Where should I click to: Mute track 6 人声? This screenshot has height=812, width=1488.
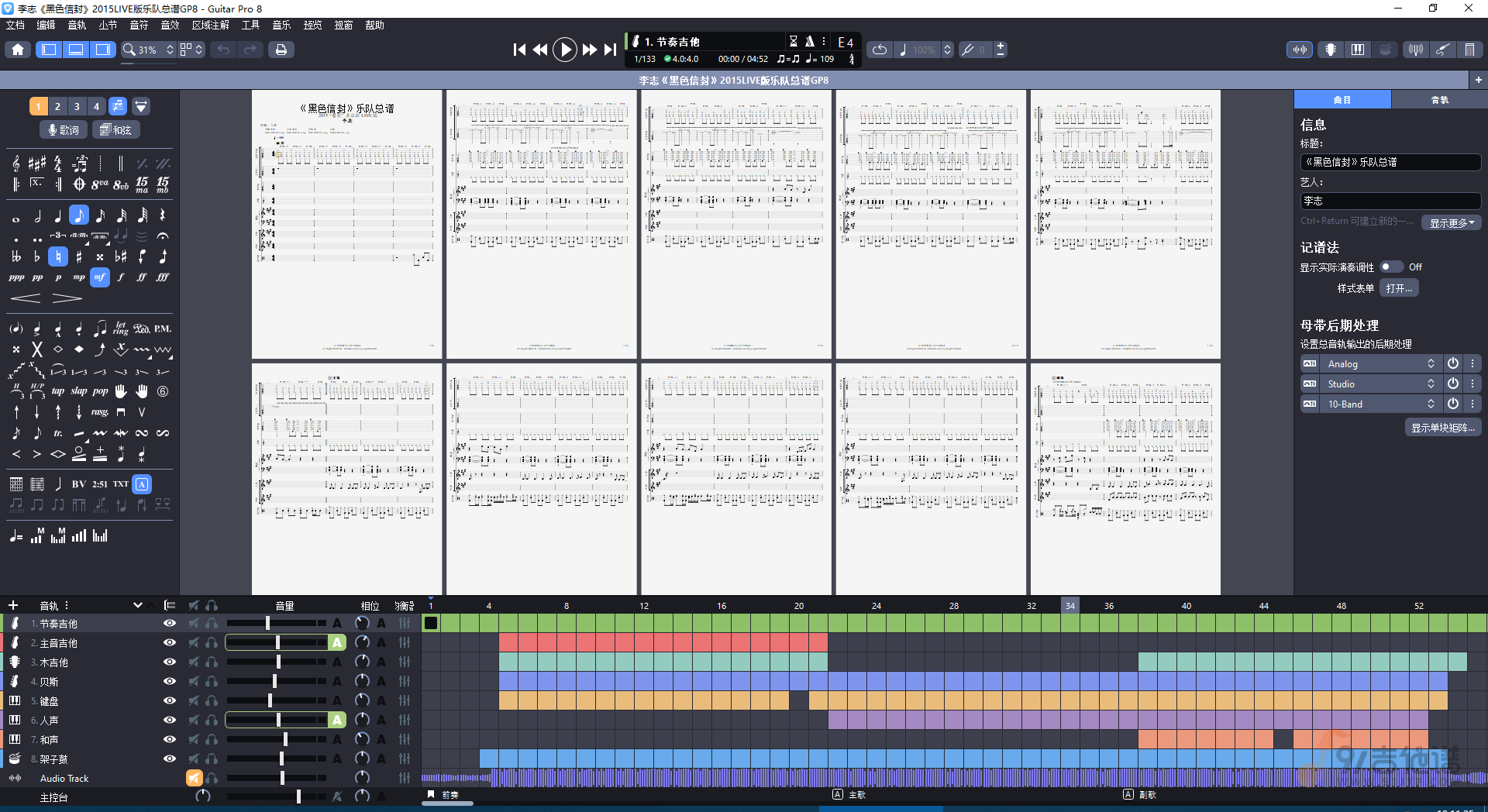[194, 720]
